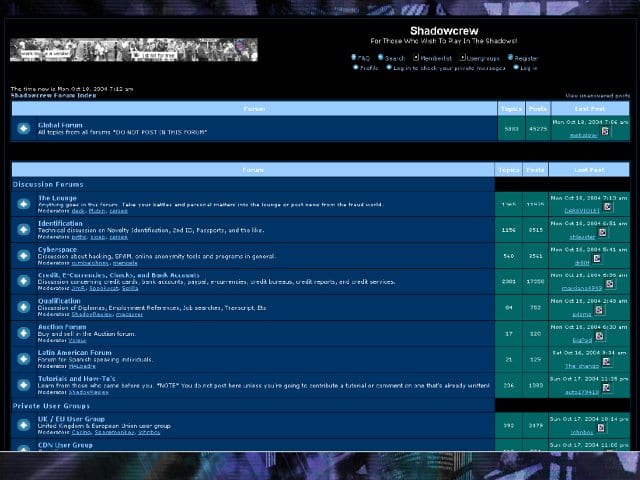The width and height of the screenshot is (640, 480).
Task: Click the icon beside Search
Action: [381, 58]
